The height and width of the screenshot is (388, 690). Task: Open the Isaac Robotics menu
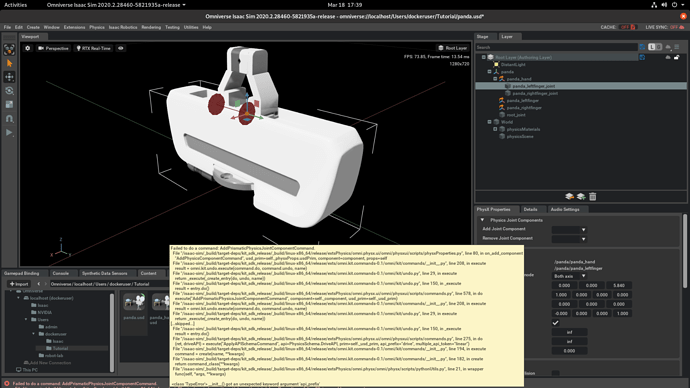tap(123, 27)
